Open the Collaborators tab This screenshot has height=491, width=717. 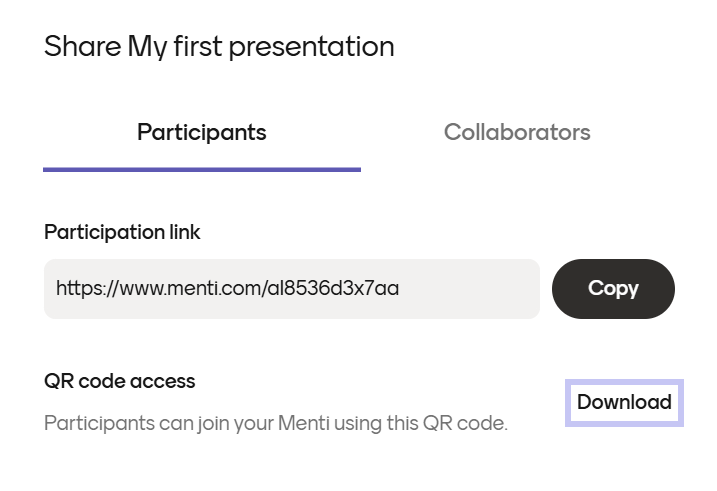[x=517, y=132]
